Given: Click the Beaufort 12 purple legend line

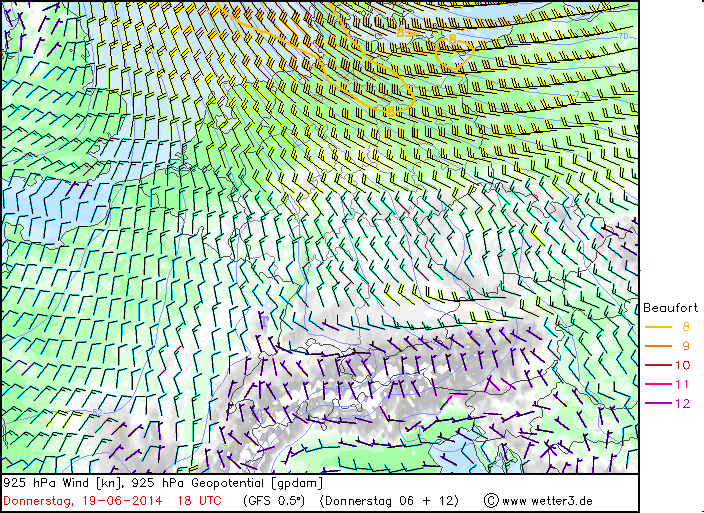Looking at the screenshot, I should [x=658, y=403].
